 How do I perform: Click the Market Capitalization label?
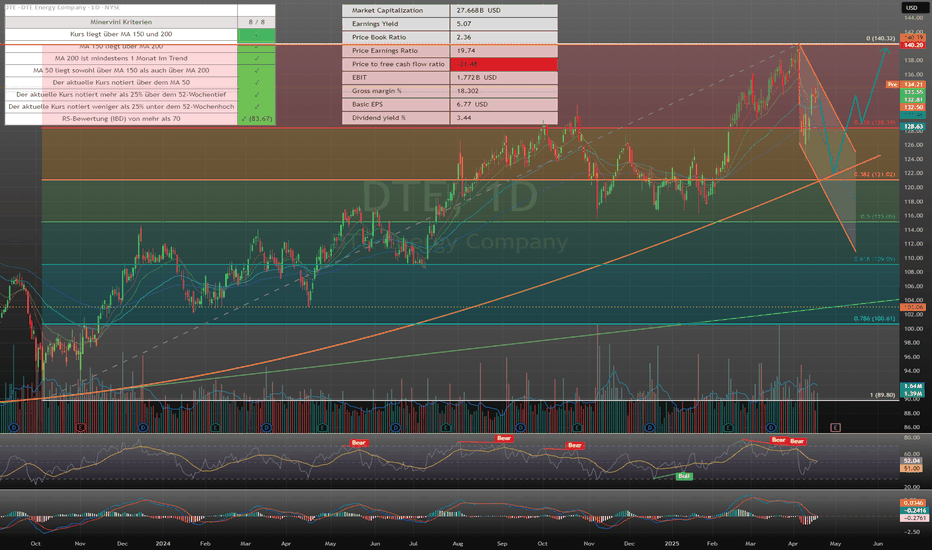click(388, 11)
